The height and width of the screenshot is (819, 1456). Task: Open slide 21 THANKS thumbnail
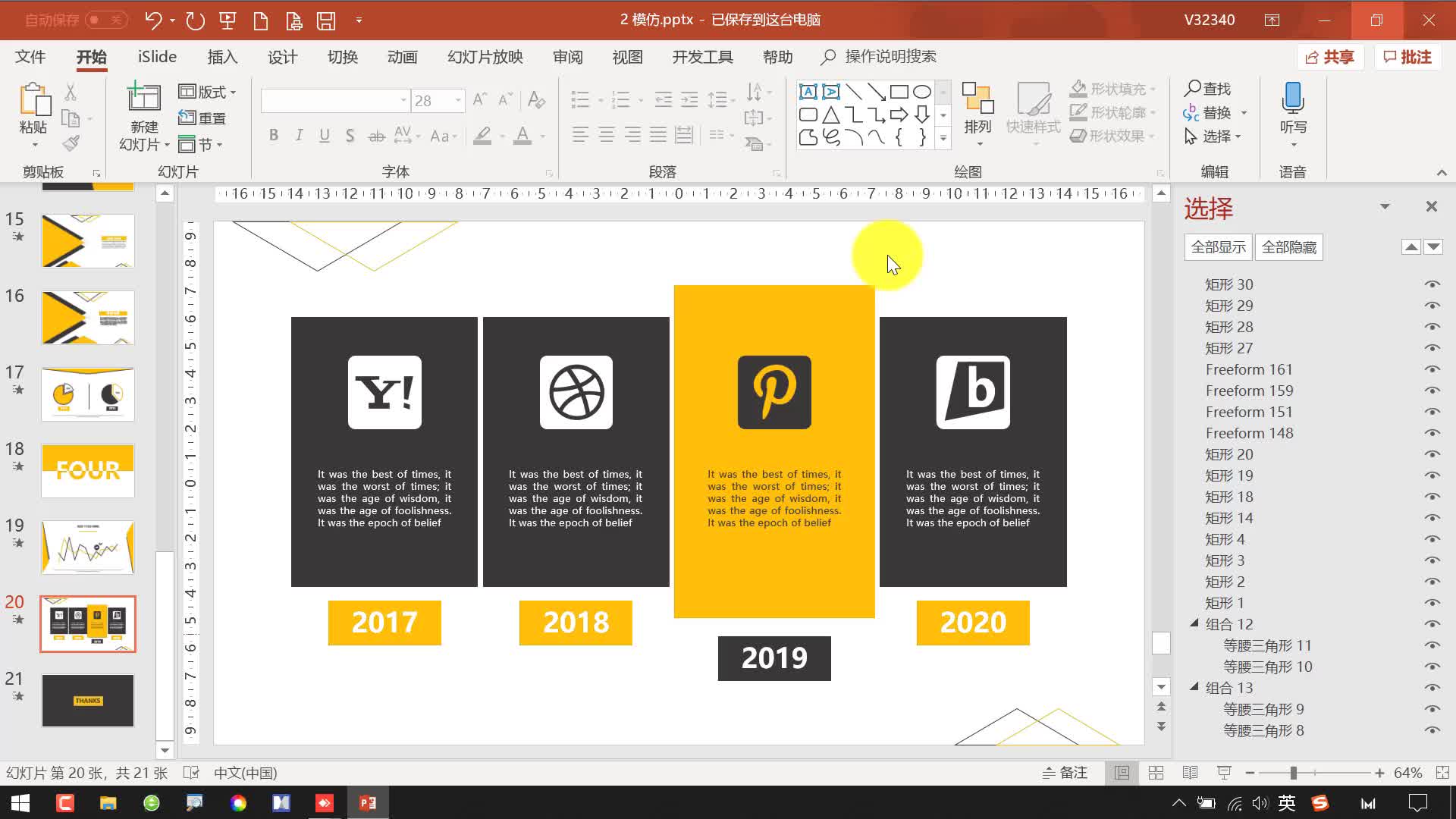(88, 701)
